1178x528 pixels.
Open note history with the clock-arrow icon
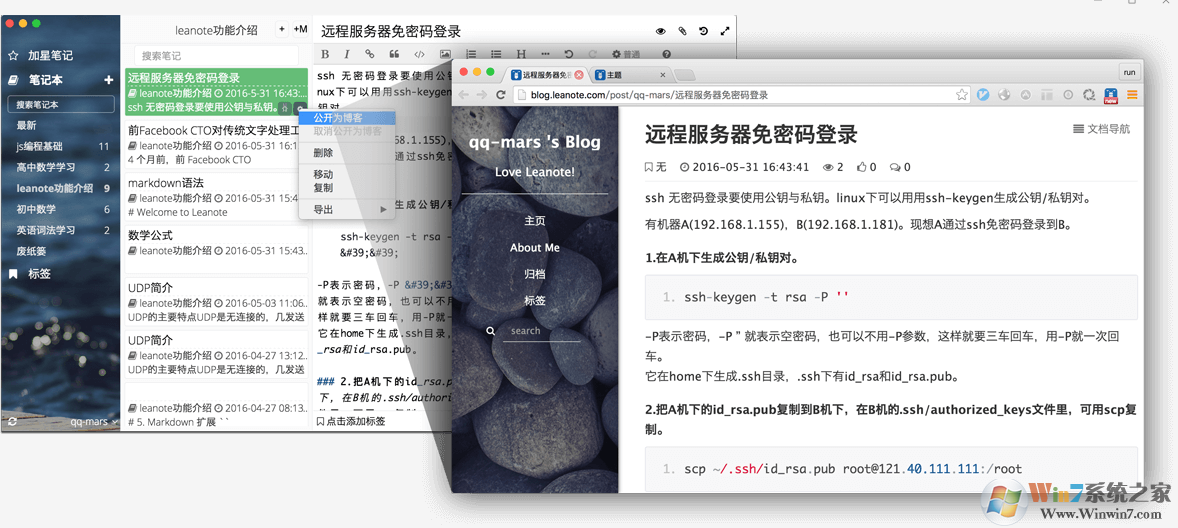point(703,32)
